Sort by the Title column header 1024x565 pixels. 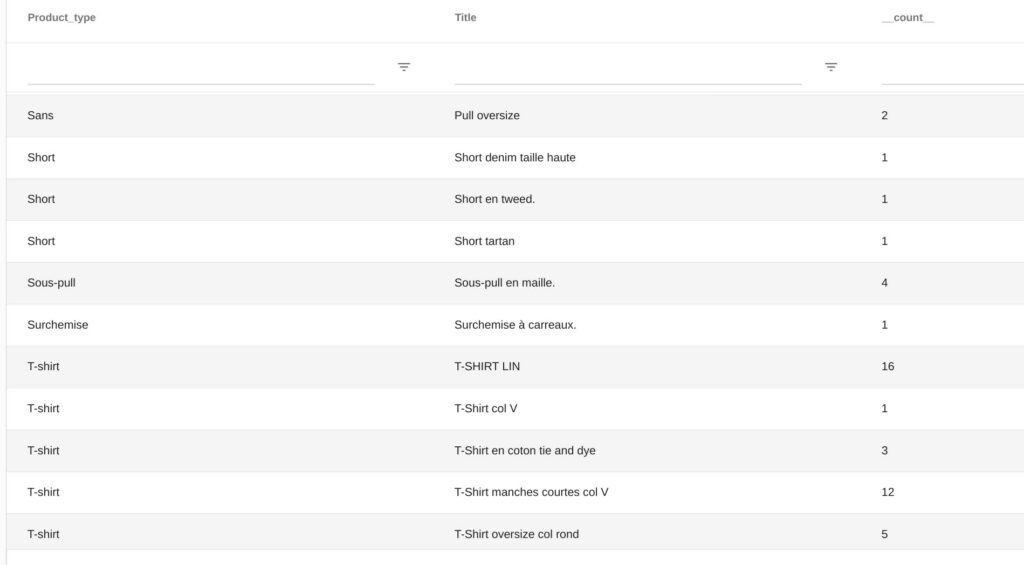465,18
